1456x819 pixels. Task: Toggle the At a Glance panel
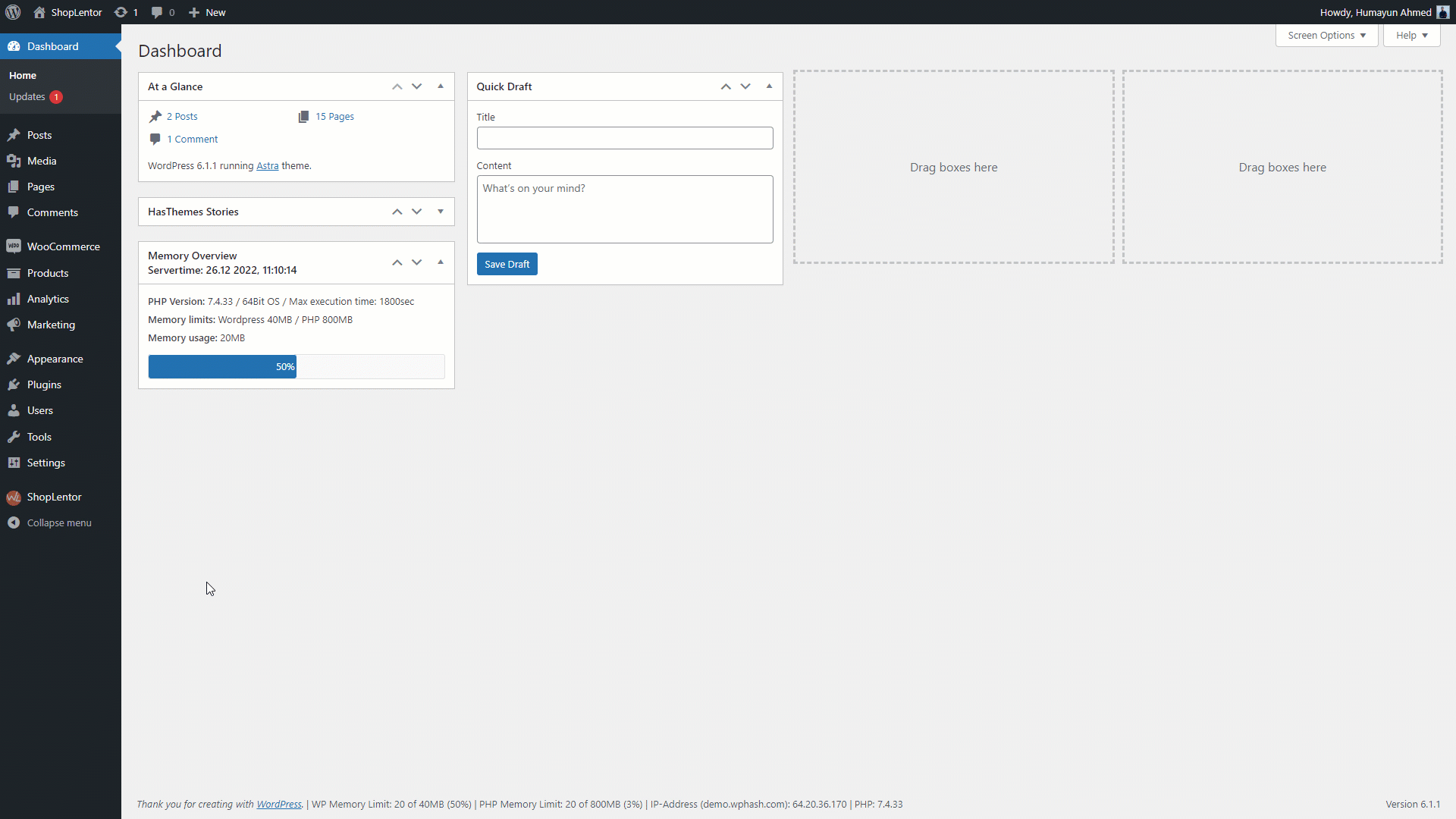click(x=440, y=86)
